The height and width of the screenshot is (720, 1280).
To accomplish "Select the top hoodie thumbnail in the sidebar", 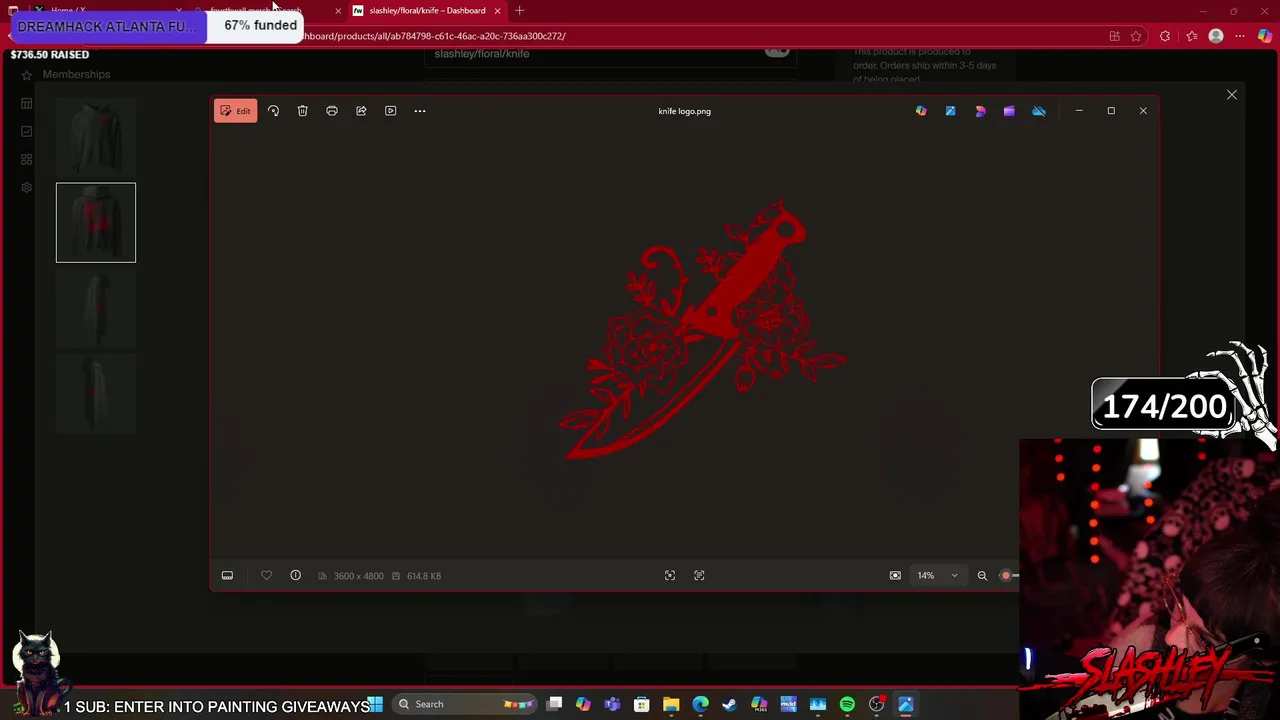I will point(96,137).
